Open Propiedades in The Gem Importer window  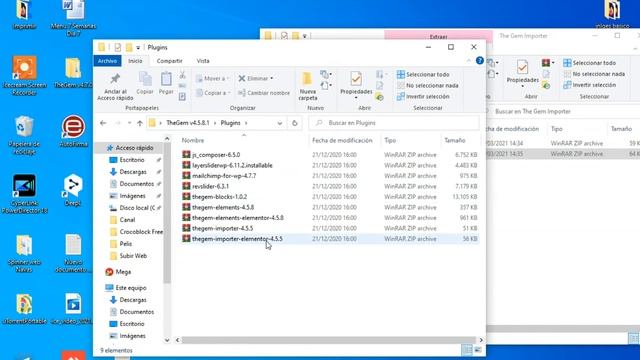(522, 73)
